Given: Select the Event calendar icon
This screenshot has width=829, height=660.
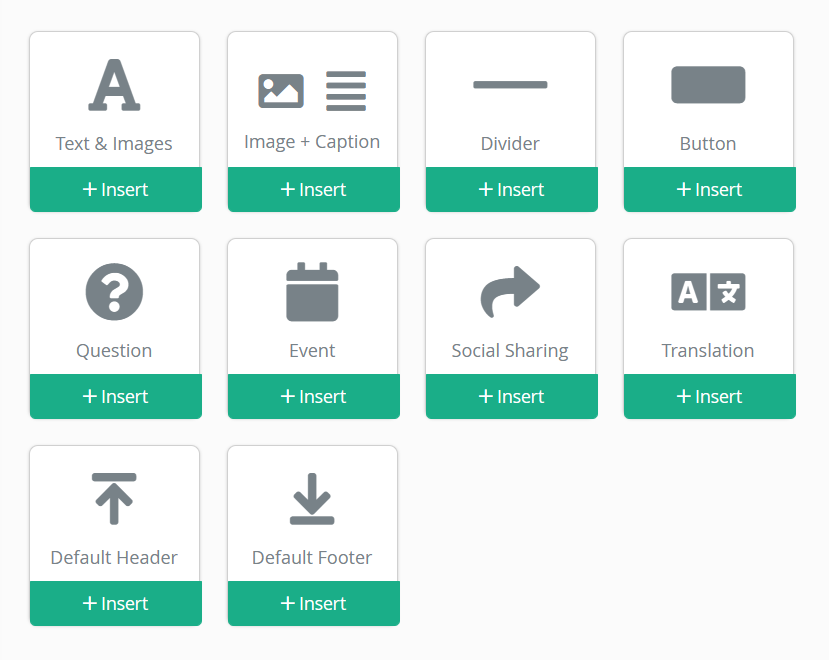Looking at the screenshot, I should 312,292.
